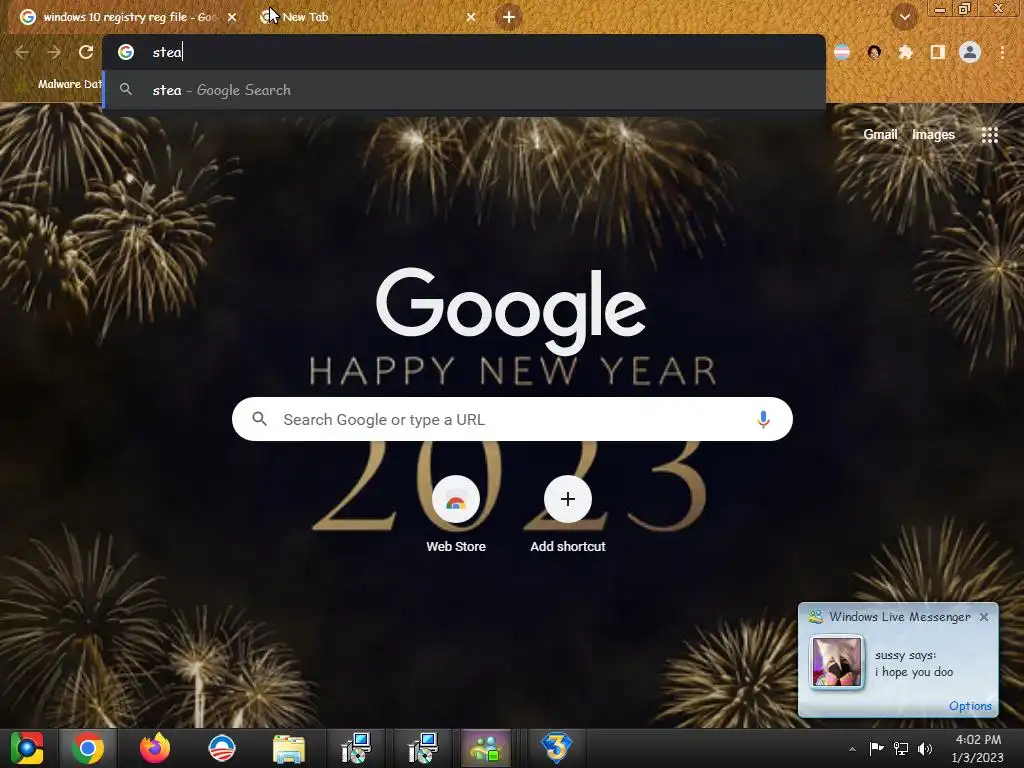This screenshot has height=768, width=1024.
Task: Open the avatar extension icon in toolbar
Action: [874, 52]
